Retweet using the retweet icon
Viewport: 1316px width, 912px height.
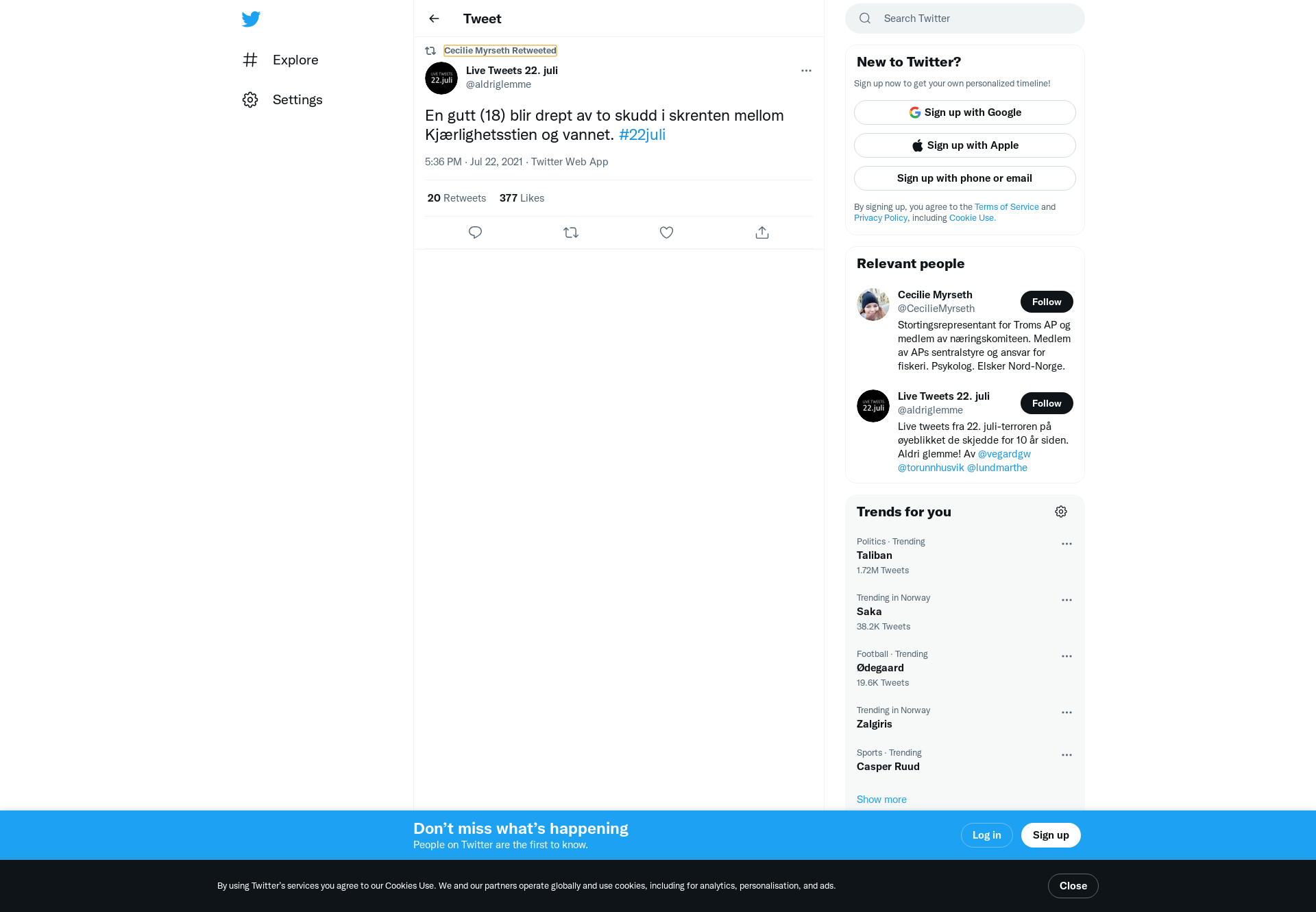click(571, 232)
